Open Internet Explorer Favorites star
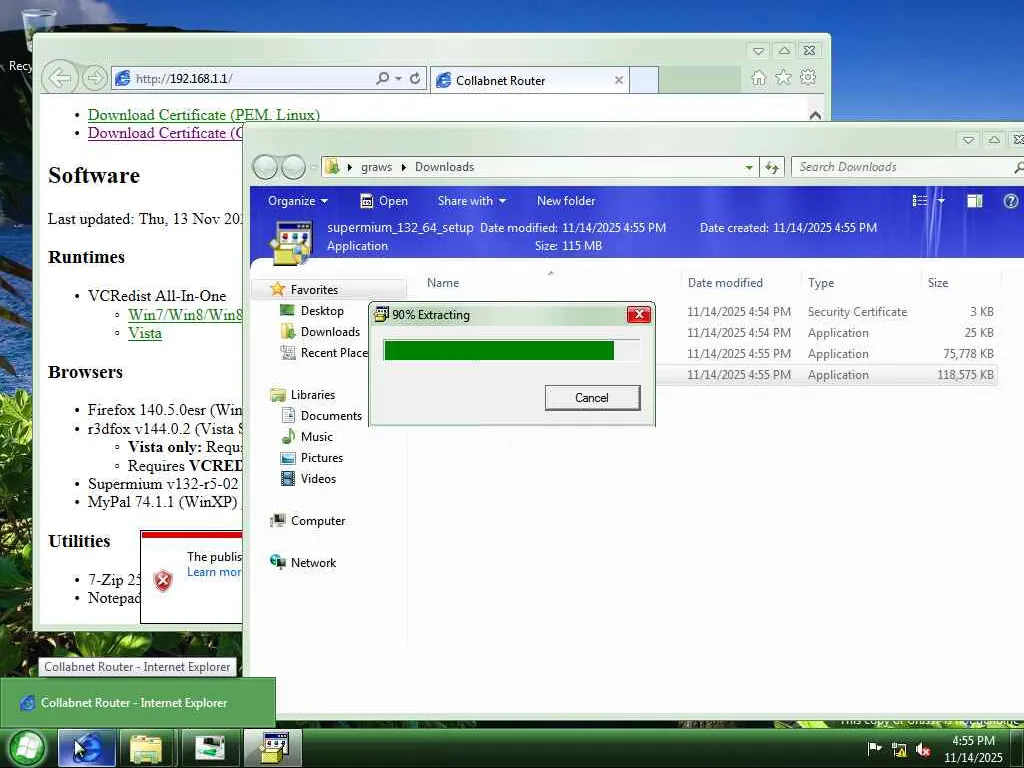Image resolution: width=1024 pixels, height=768 pixels. pos(783,78)
